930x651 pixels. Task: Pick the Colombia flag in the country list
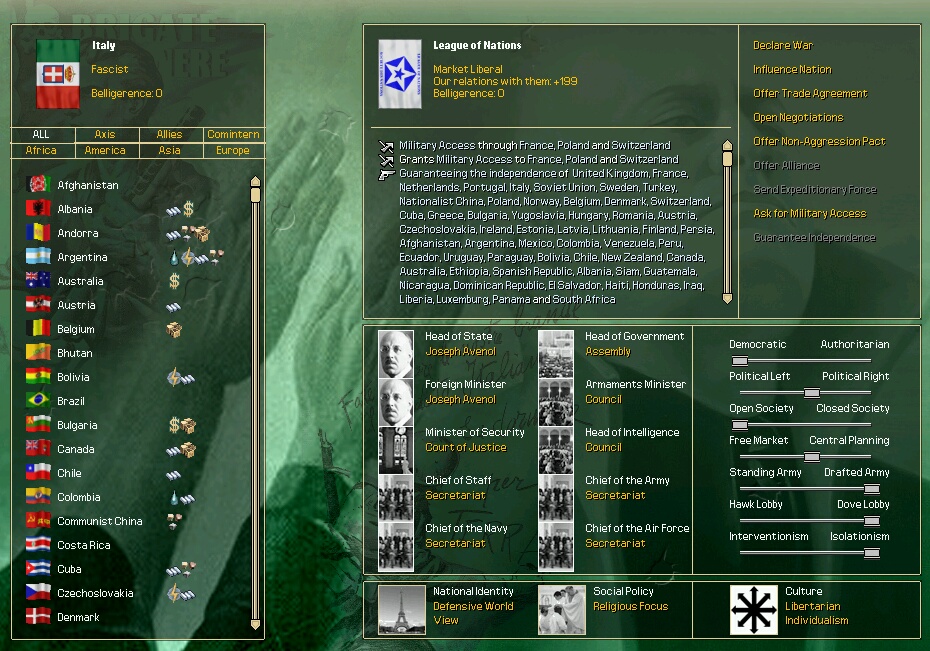[38, 497]
